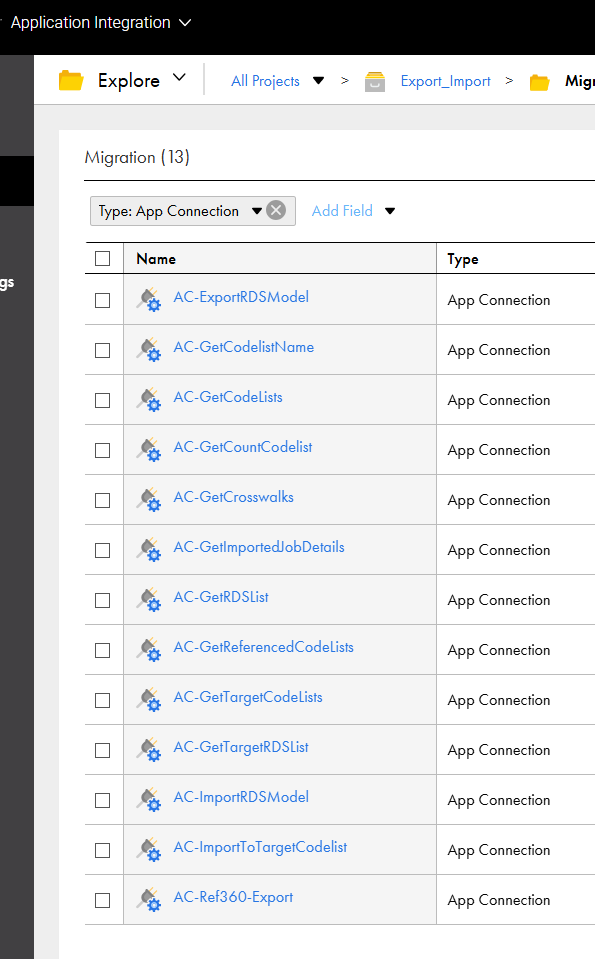Select the AC-ImportRDSModel row checkbox
The width and height of the screenshot is (595, 959).
103,801
